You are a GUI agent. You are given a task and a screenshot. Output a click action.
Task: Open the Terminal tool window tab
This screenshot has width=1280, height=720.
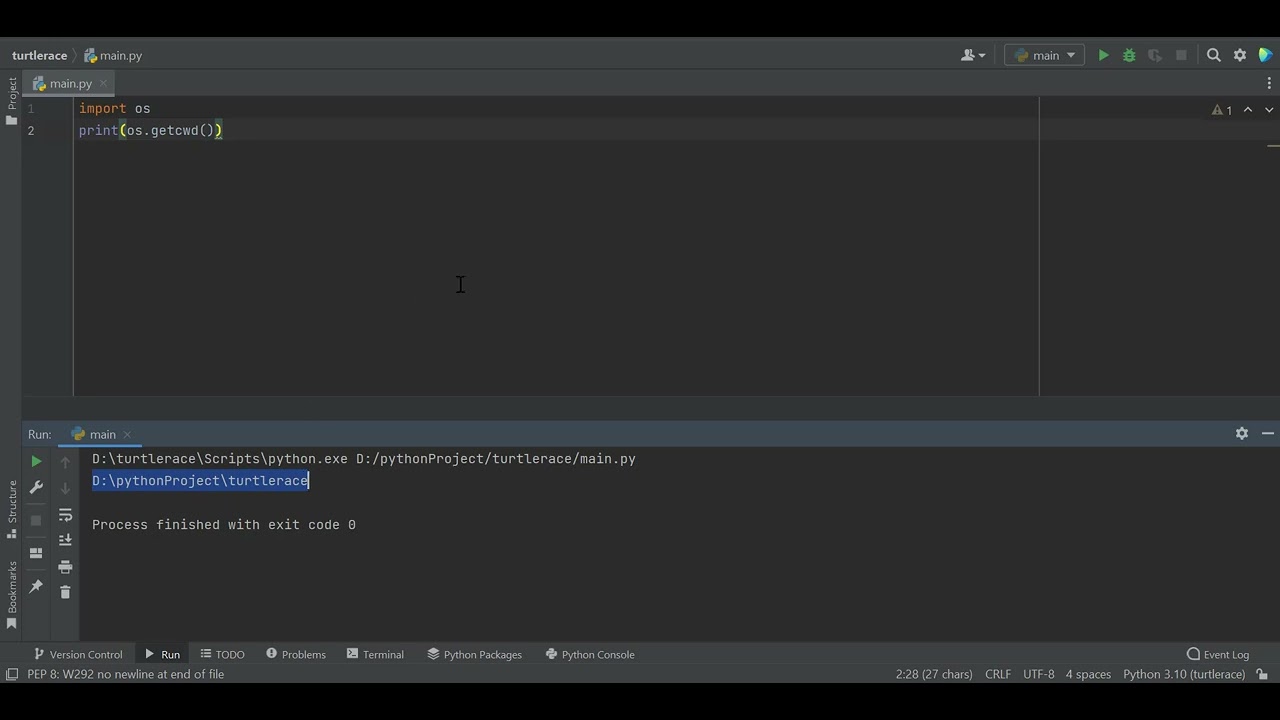[x=375, y=654]
